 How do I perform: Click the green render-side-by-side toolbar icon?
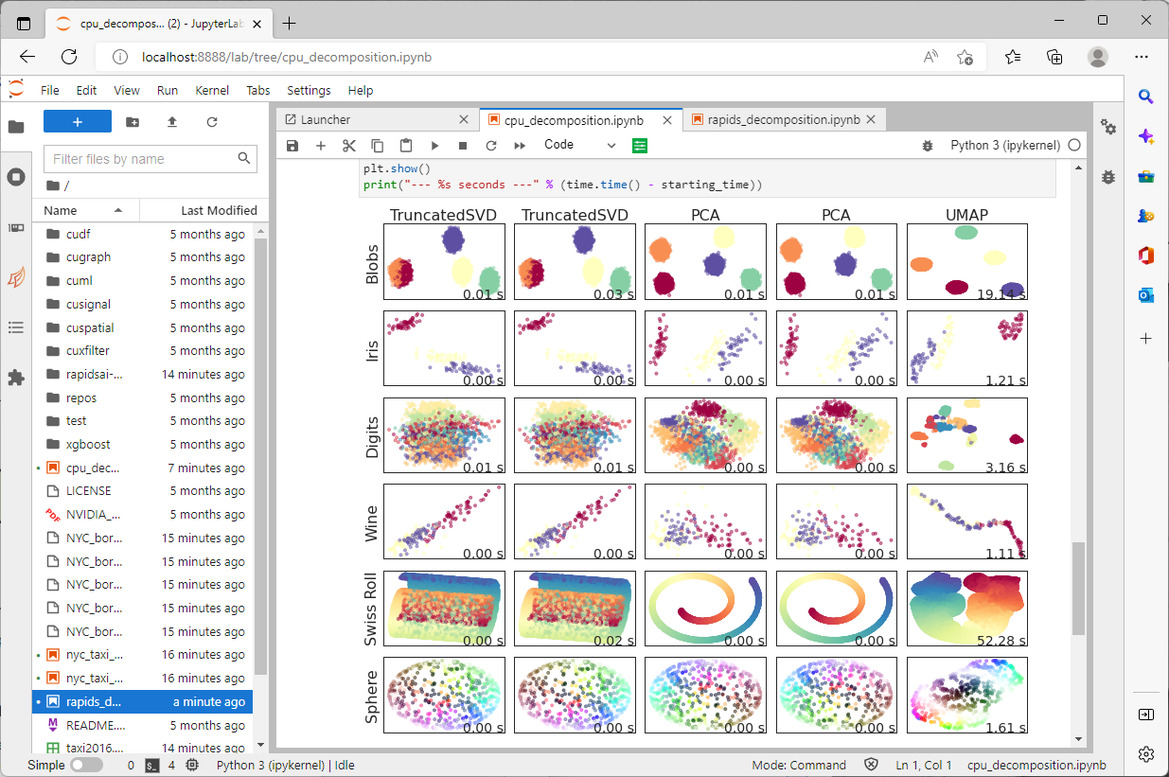(x=640, y=145)
